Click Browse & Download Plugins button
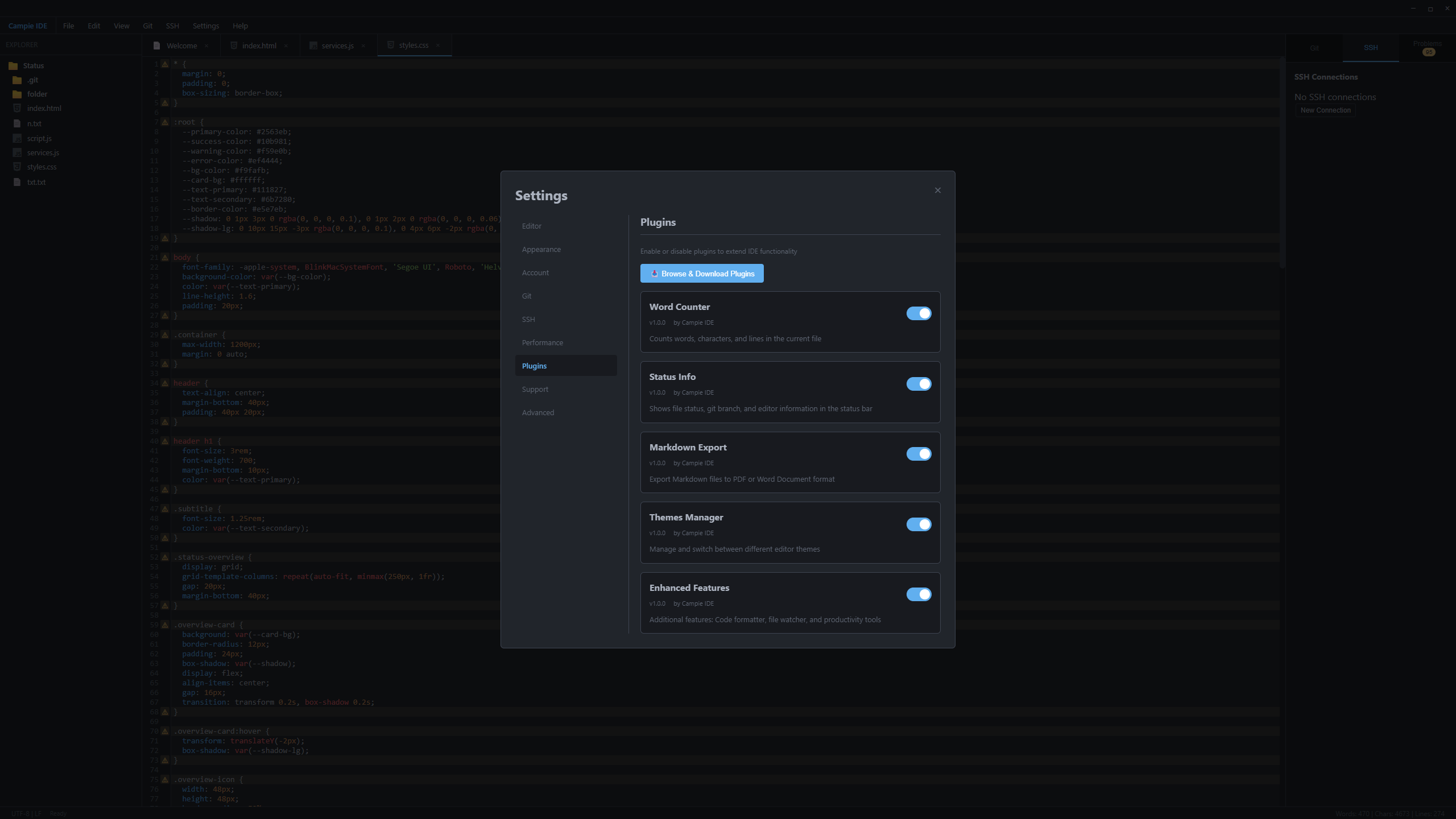This screenshot has height=819, width=1456. (x=702, y=274)
